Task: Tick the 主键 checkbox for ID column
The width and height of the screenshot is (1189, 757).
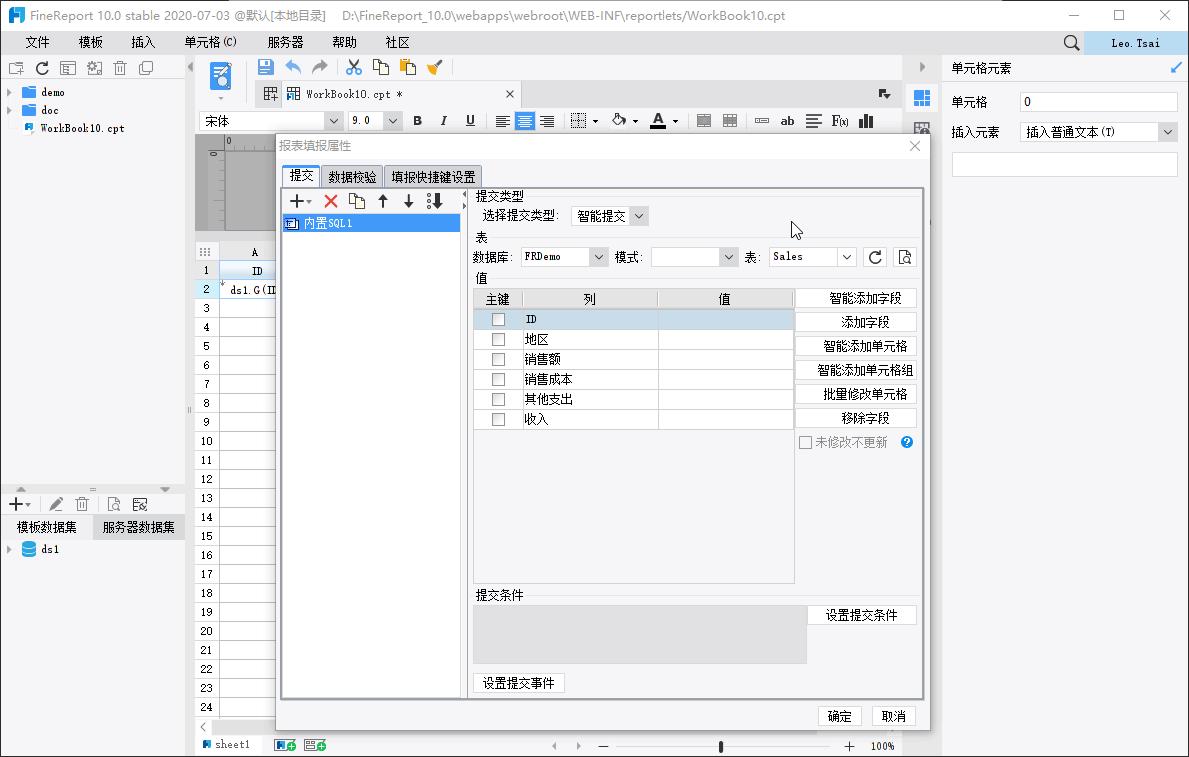Action: pos(497,318)
